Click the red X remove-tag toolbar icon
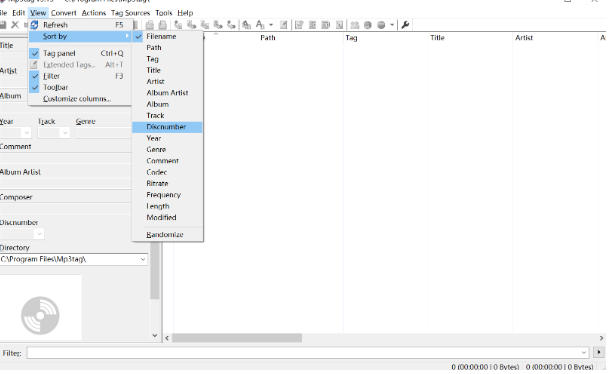This screenshot has height=374, width=612. [x=15, y=25]
